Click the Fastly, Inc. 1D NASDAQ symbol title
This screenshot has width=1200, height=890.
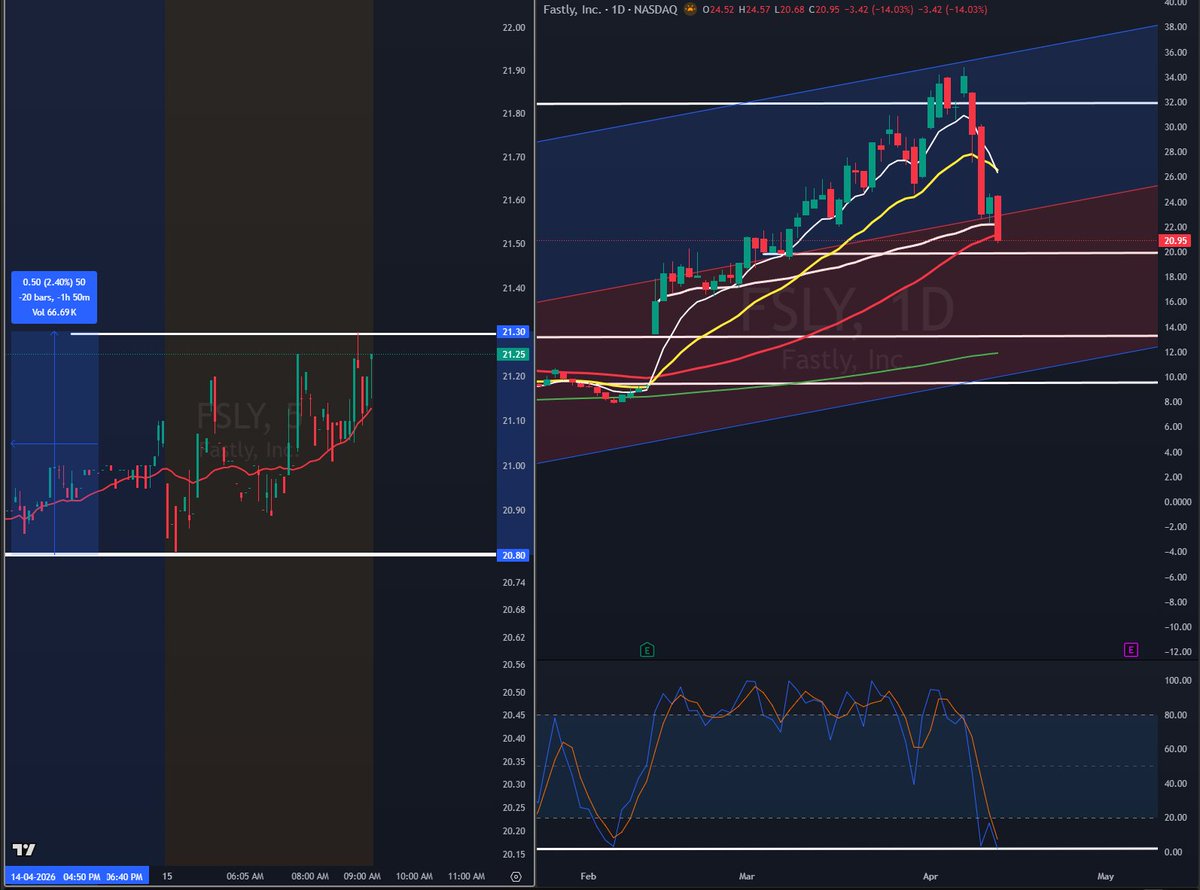[x=611, y=10]
